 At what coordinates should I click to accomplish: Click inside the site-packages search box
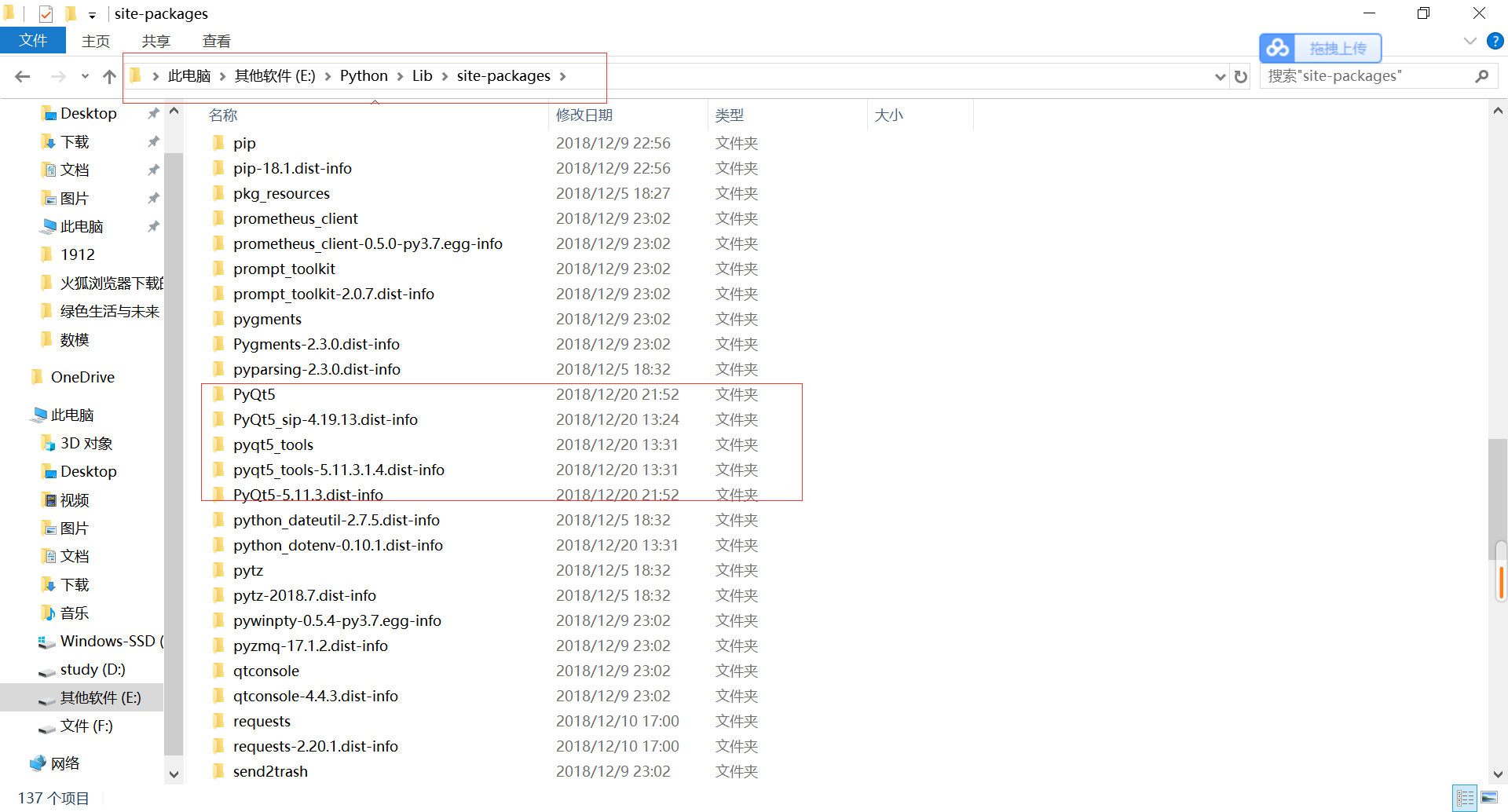[x=1367, y=76]
